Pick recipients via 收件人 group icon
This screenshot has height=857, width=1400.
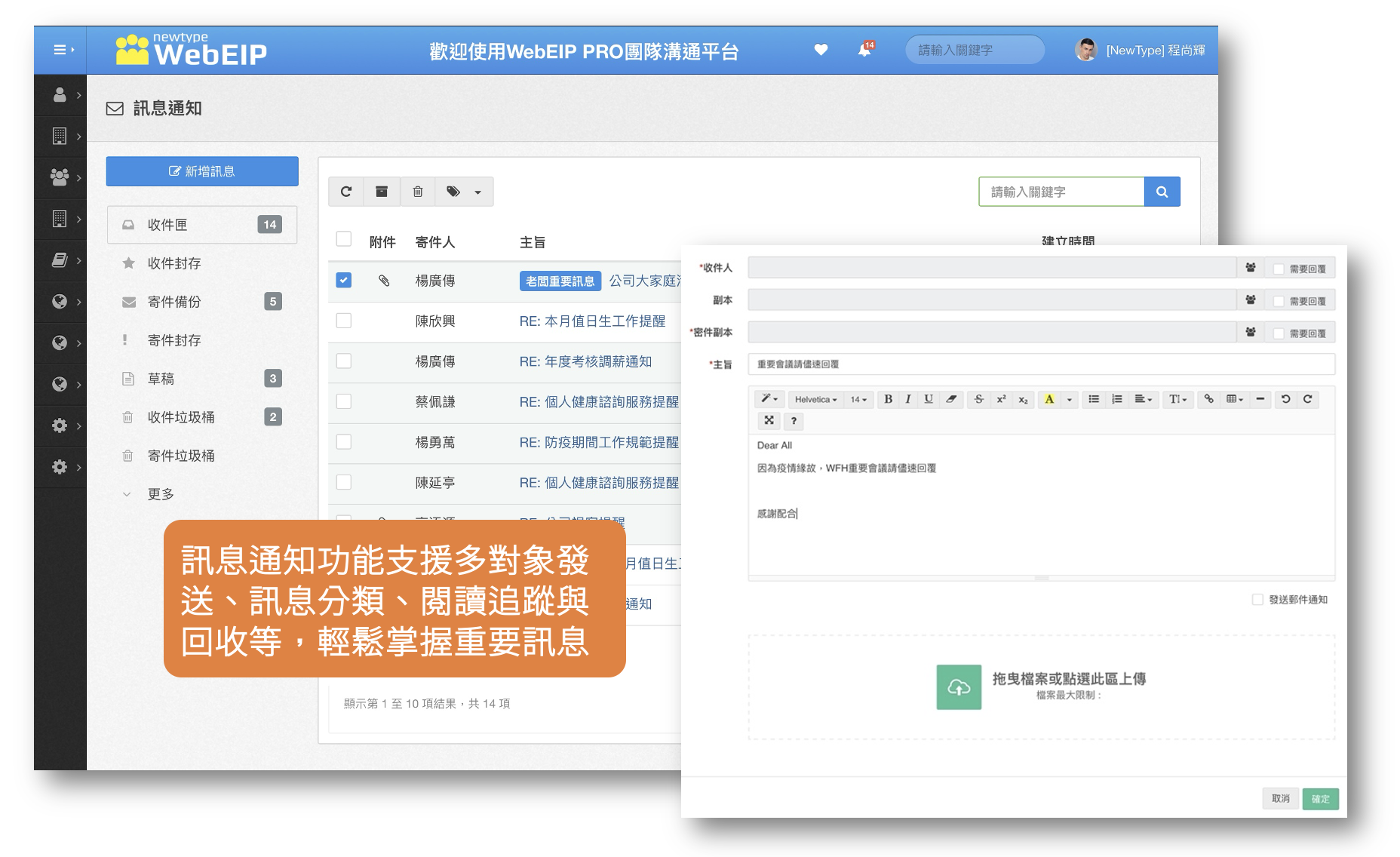point(1250,268)
